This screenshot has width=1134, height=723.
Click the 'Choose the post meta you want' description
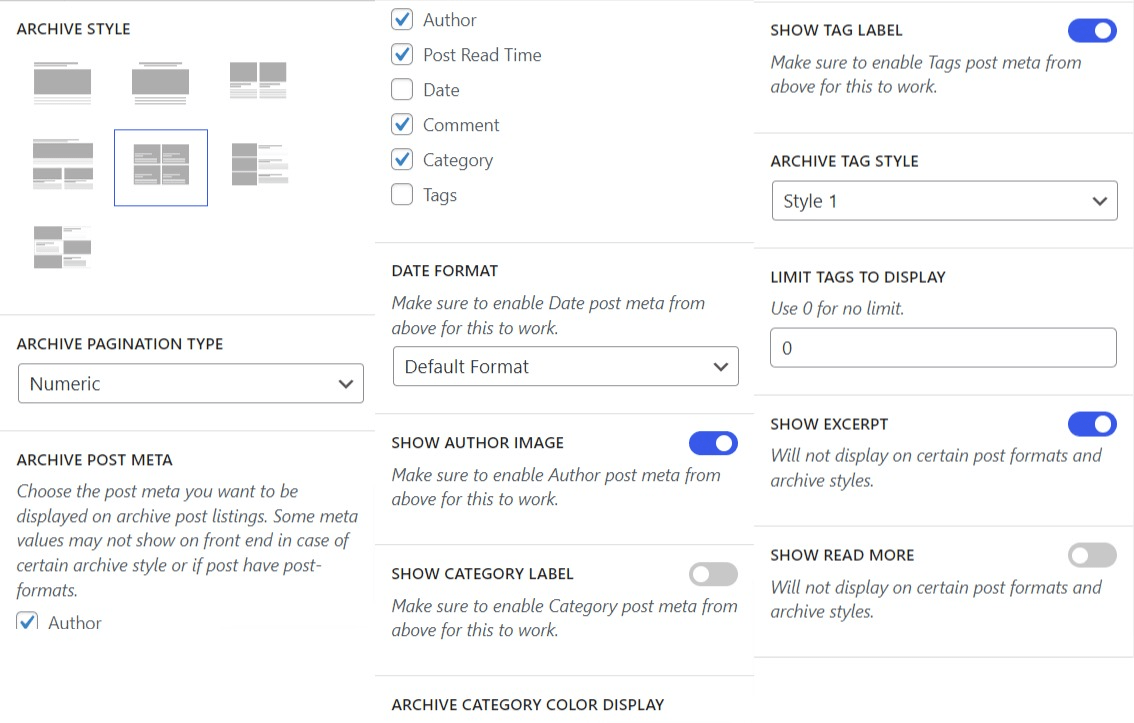pos(187,541)
